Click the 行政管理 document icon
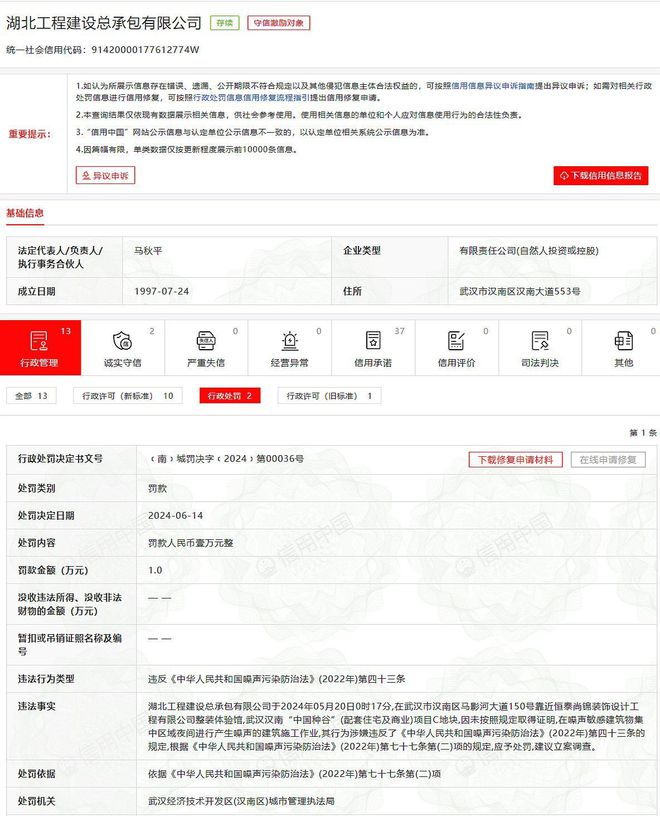This screenshot has width=660, height=816. click(39, 341)
